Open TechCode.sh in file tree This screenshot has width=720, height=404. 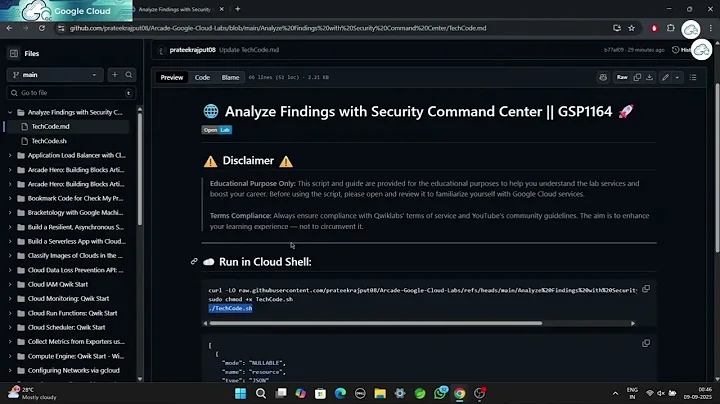click(49, 141)
